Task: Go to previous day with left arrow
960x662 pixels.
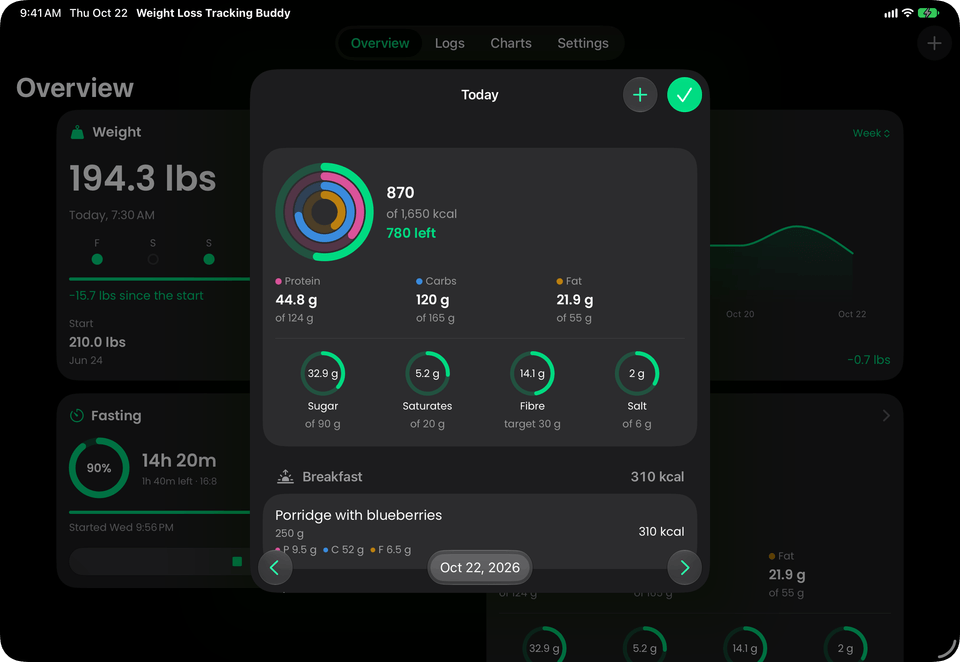Action: pyautogui.click(x=275, y=568)
